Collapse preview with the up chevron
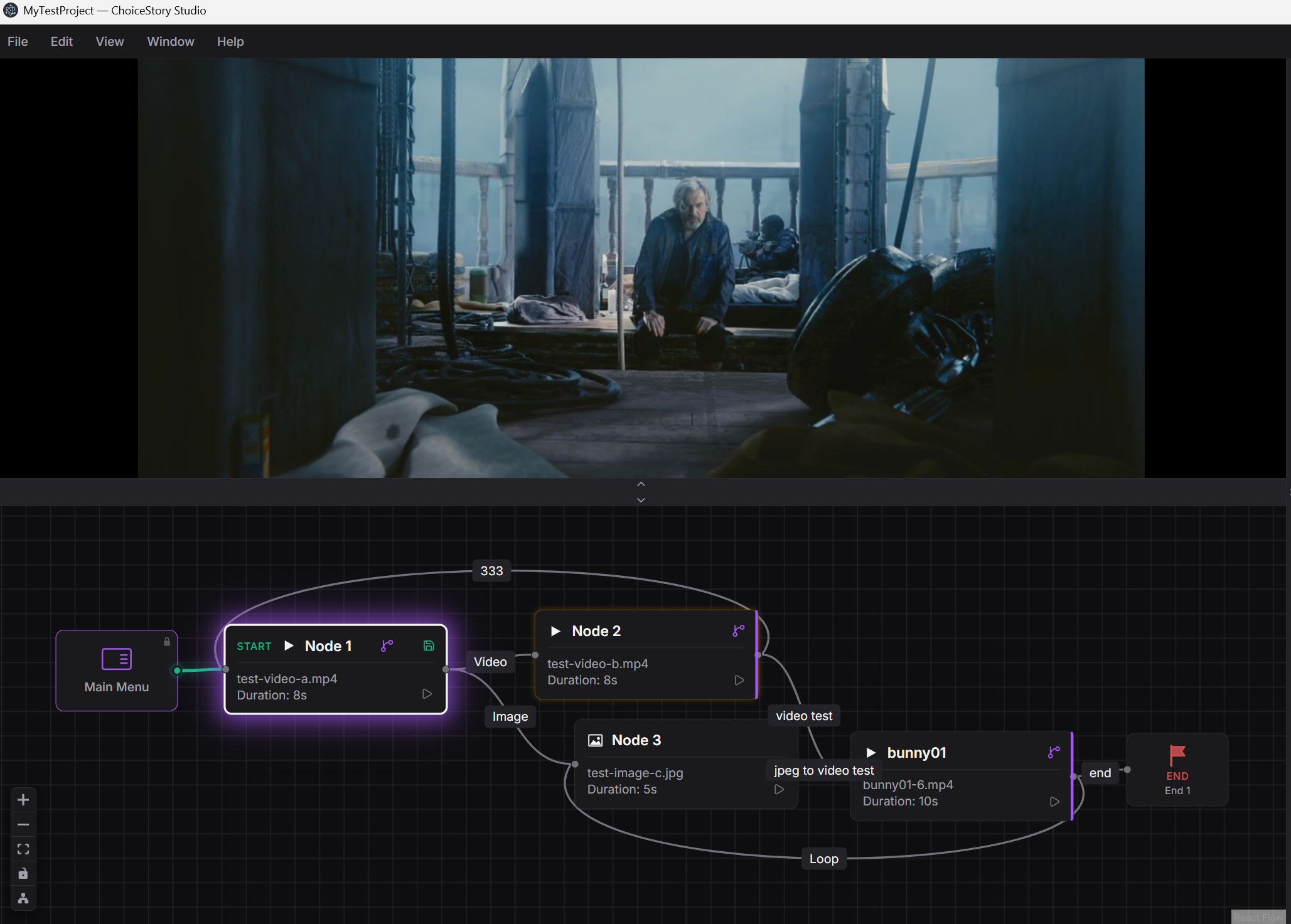Viewport: 1291px width, 924px height. [x=641, y=484]
